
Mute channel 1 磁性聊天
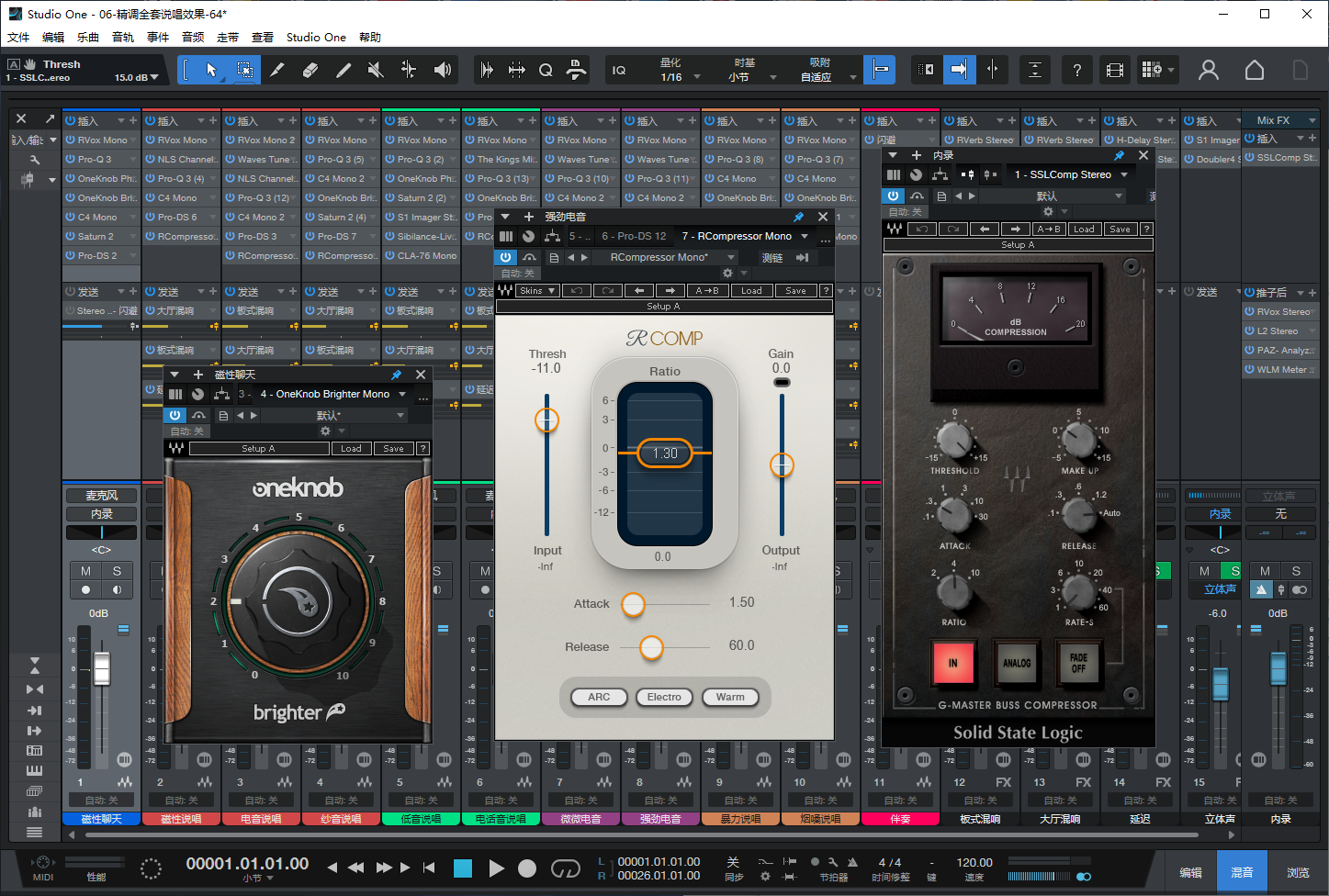pos(85,571)
